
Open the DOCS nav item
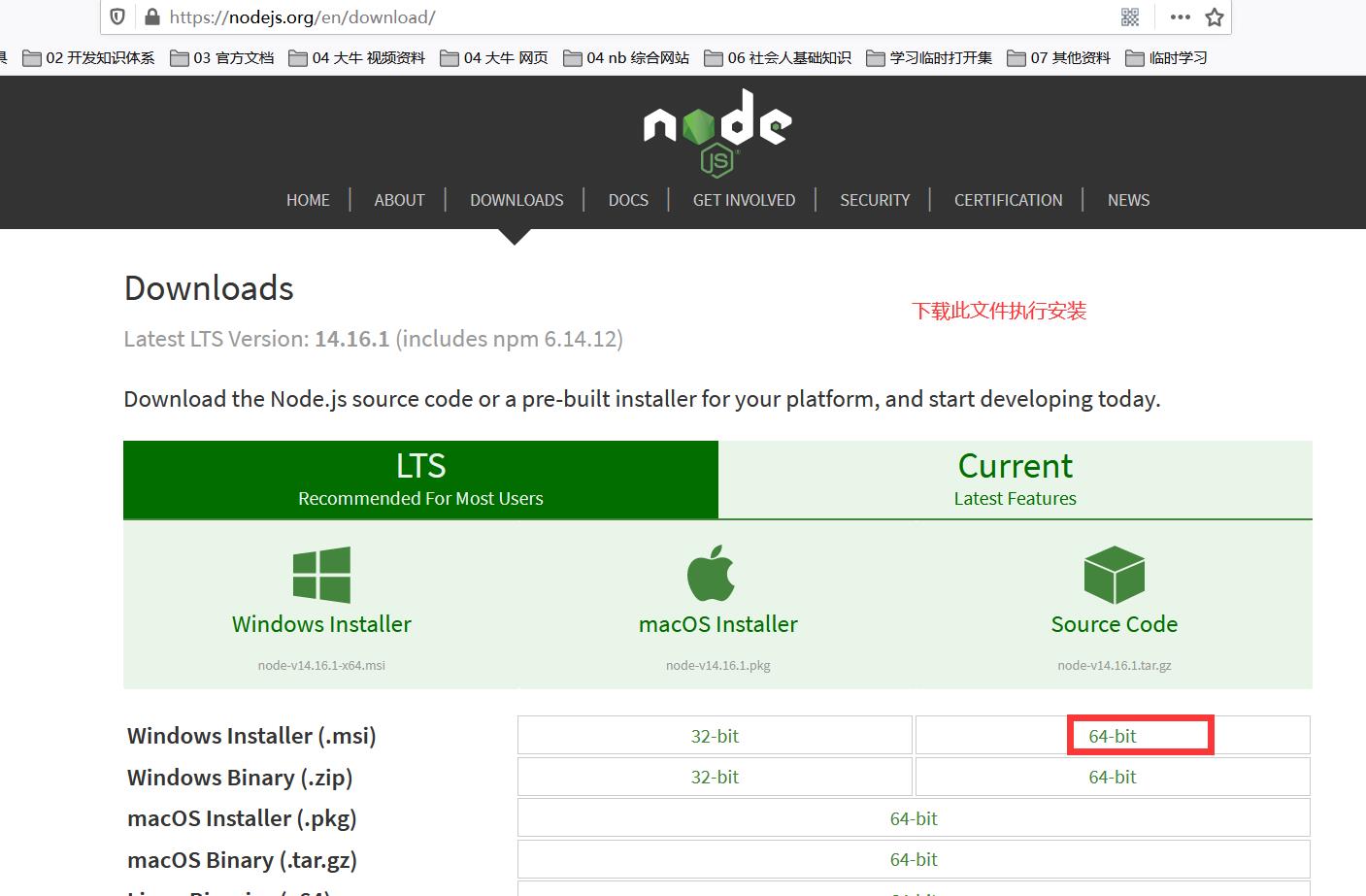coord(628,200)
